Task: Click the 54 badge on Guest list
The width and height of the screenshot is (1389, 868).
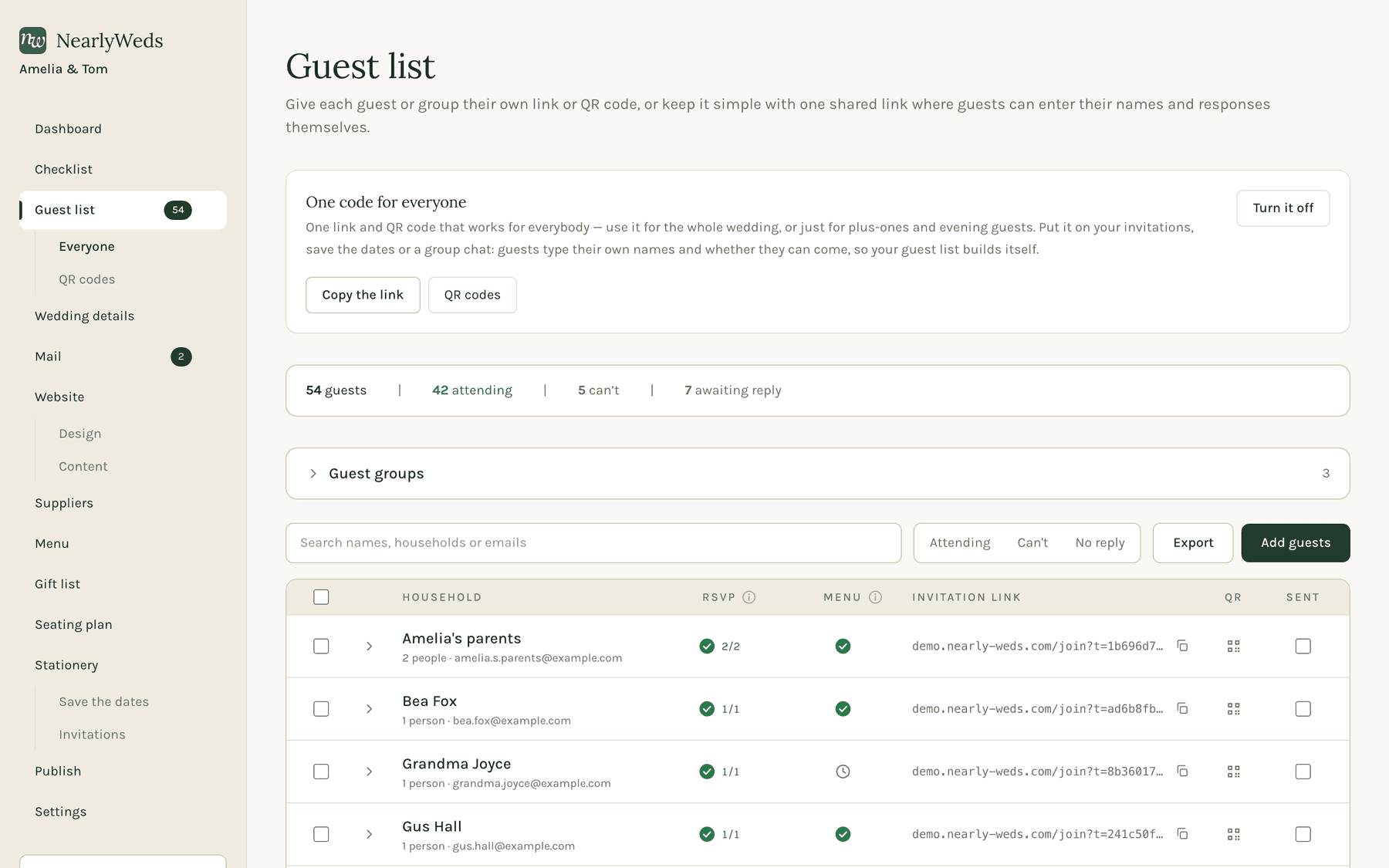Action: tap(177, 210)
